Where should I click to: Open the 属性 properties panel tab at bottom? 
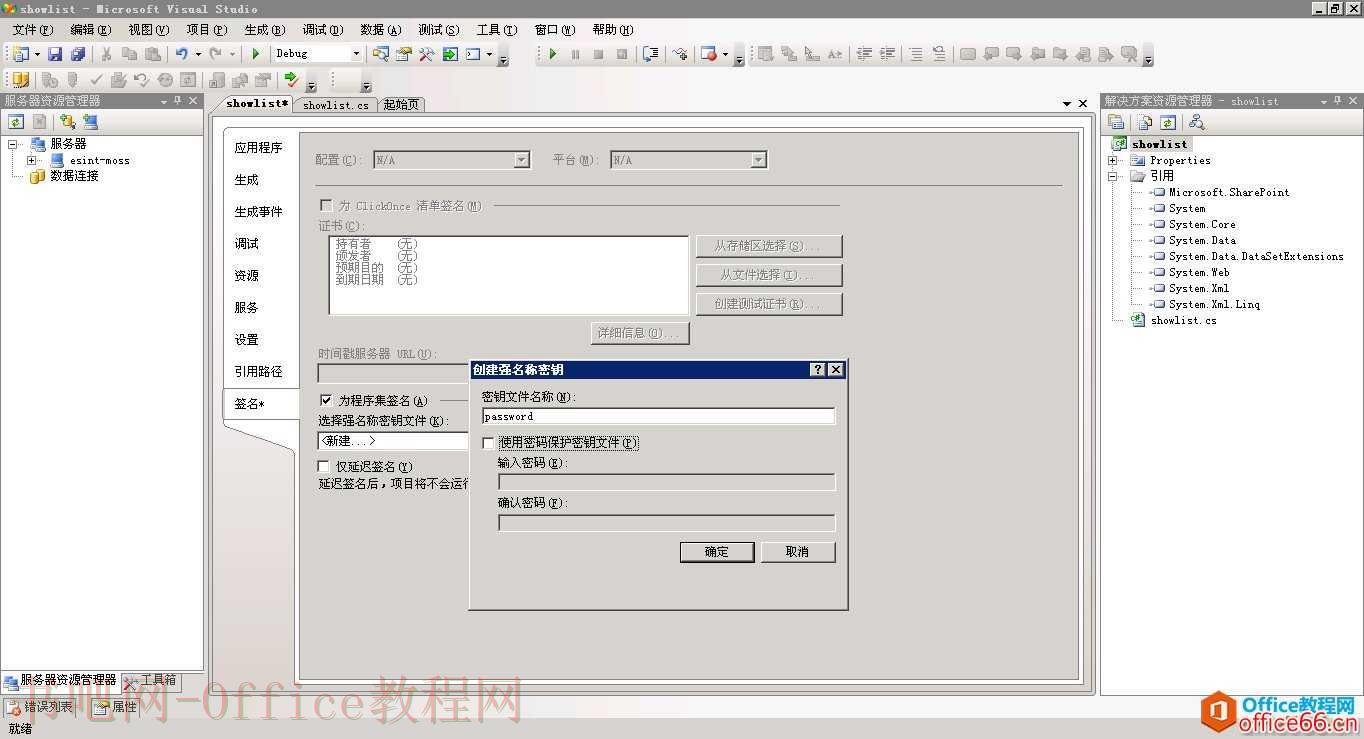pyautogui.click(x=116, y=707)
